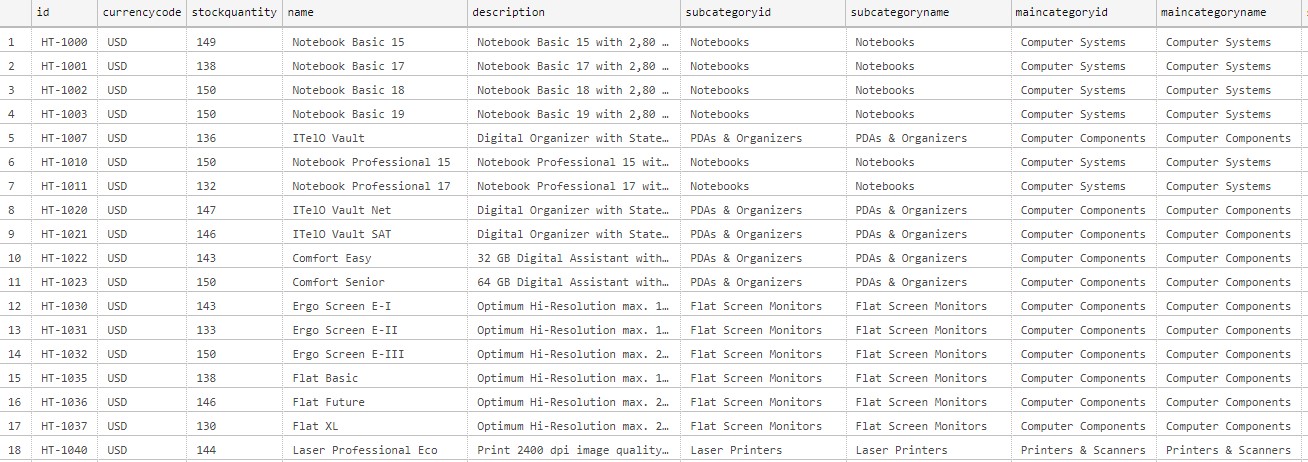1308x462 pixels.
Task: Click the Comfort Senior name cell
Action: [375, 282]
